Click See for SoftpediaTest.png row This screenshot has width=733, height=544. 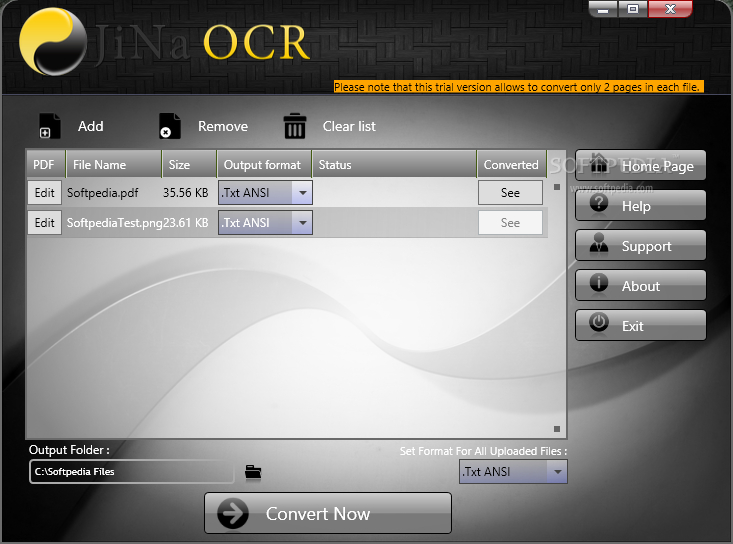pos(510,222)
